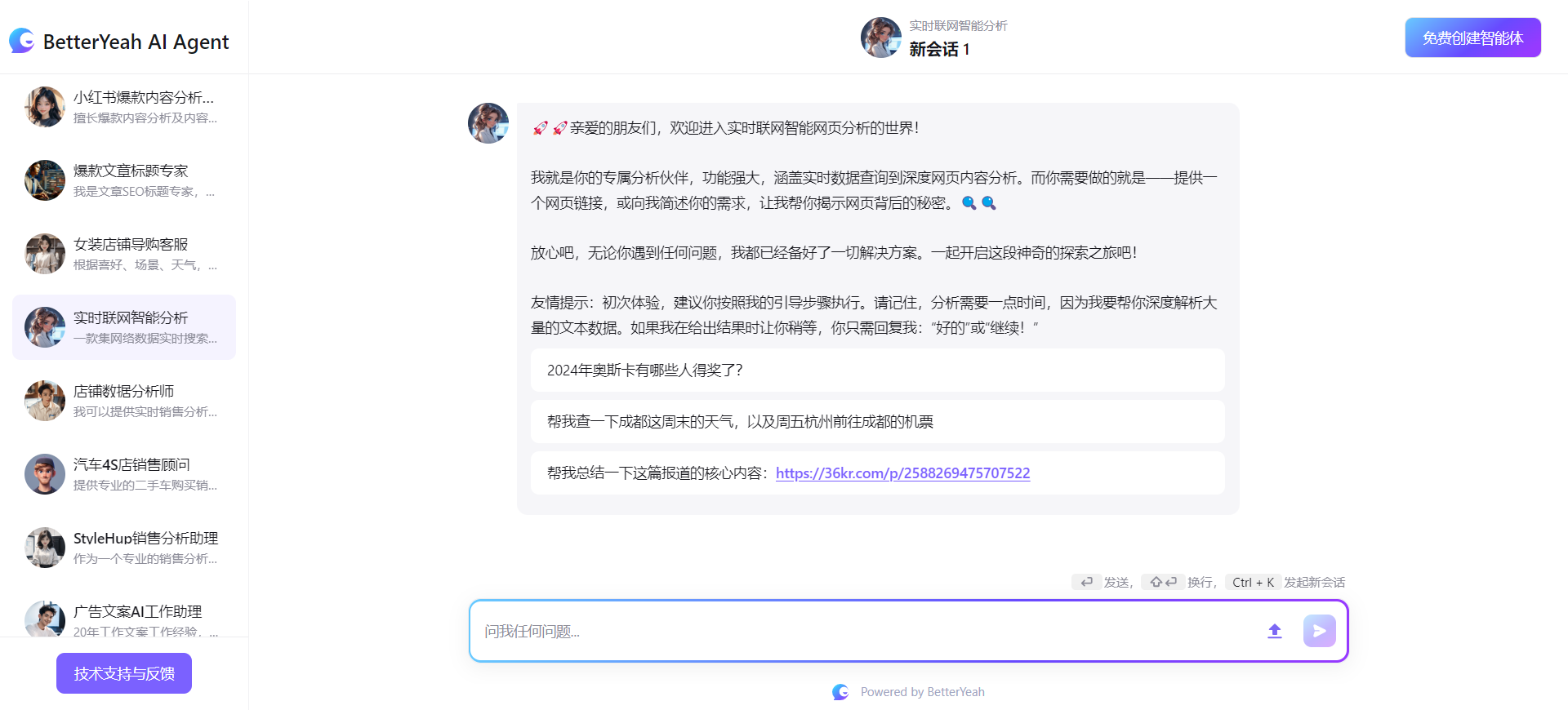The image size is (1568, 710).
Task: Select the 爆款文章标题专家 agent
Action: pos(124,180)
